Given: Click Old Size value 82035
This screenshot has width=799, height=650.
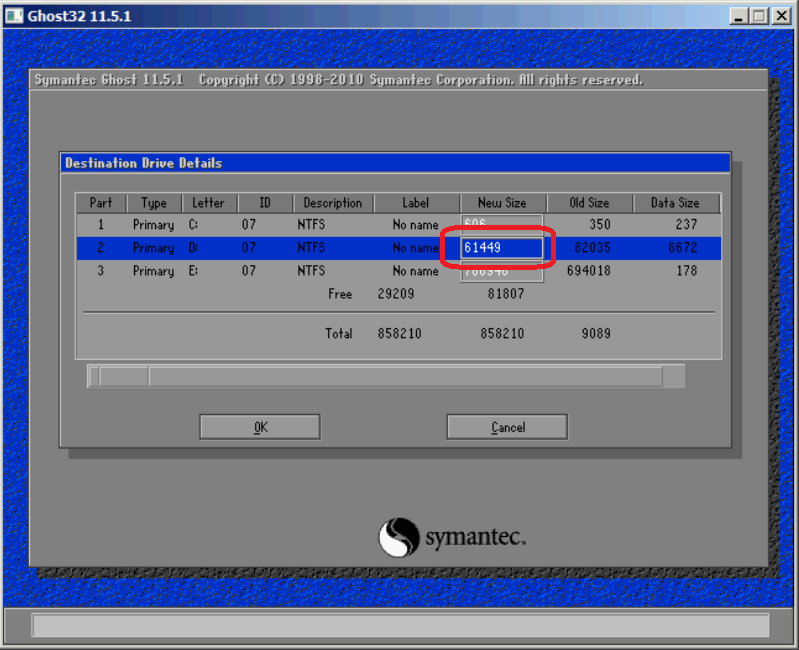Looking at the screenshot, I should click(592, 248).
